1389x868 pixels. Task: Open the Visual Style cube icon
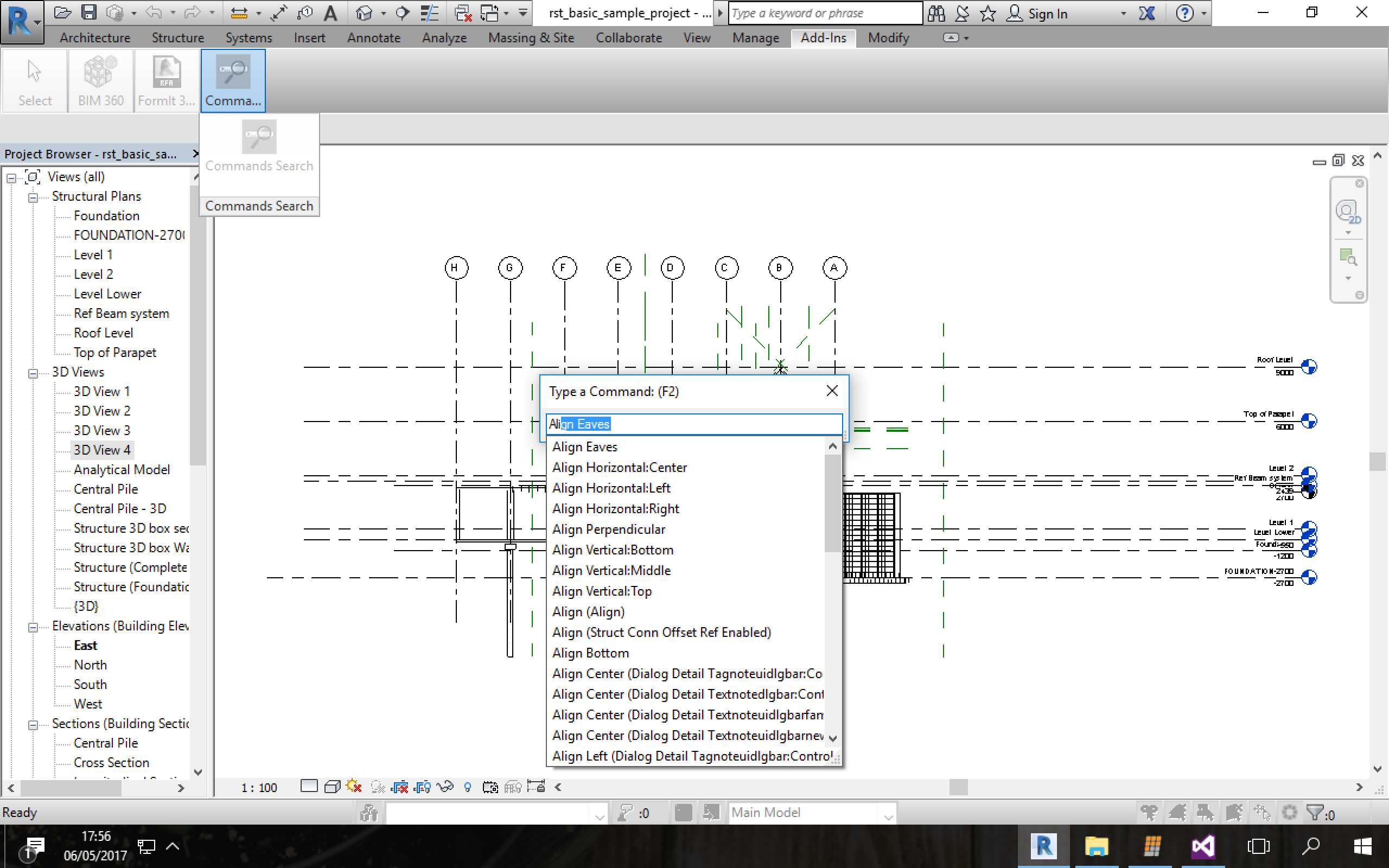click(x=332, y=787)
